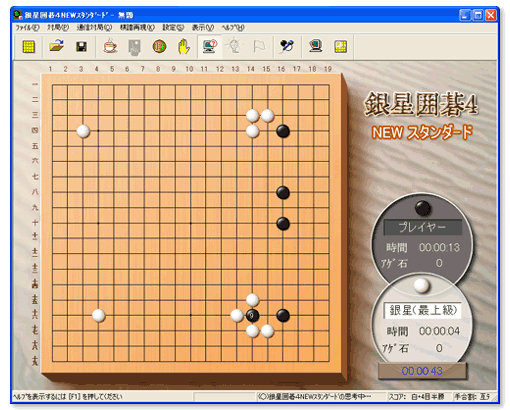510x410 pixels.
Task: Click the greyed-out icon next to the coffee cup
Action: point(135,47)
